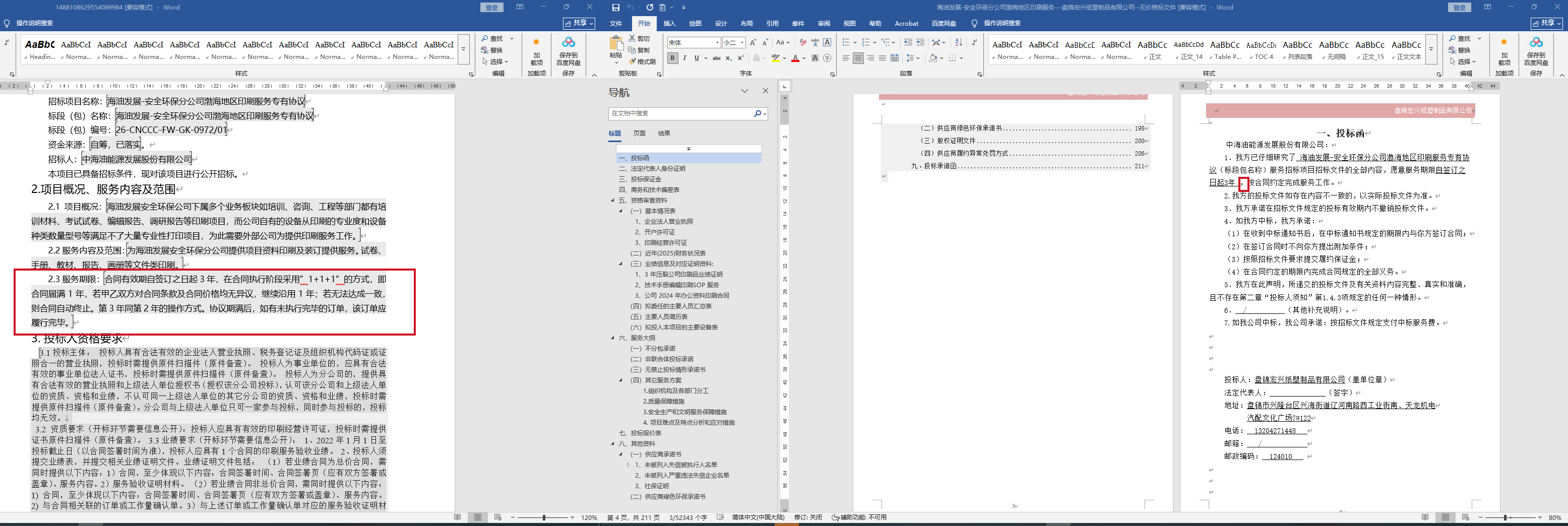
Task: Cut selection with the scissors icon
Action: (x=639, y=38)
